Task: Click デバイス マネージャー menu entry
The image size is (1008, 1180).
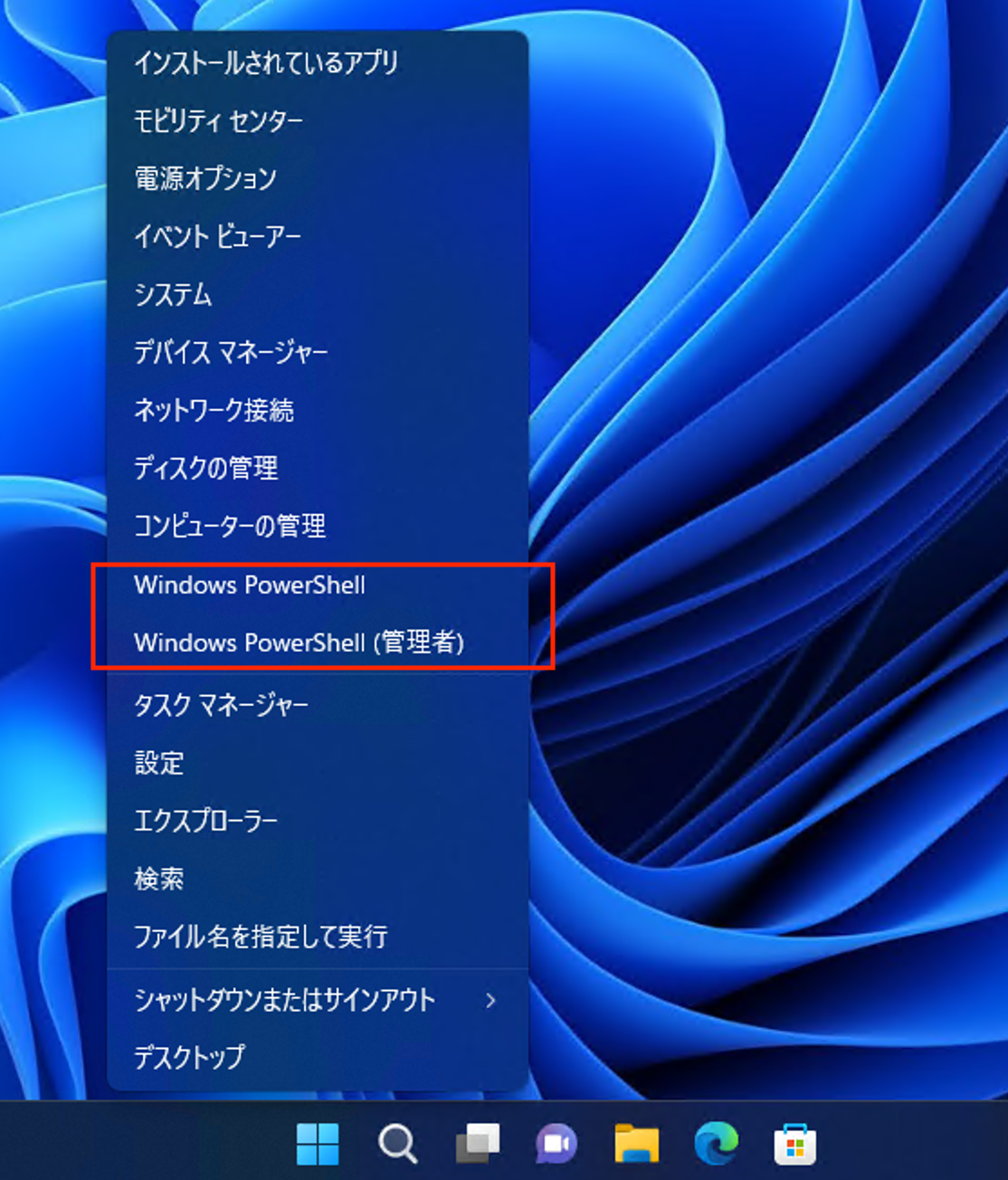Action: tap(231, 352)
